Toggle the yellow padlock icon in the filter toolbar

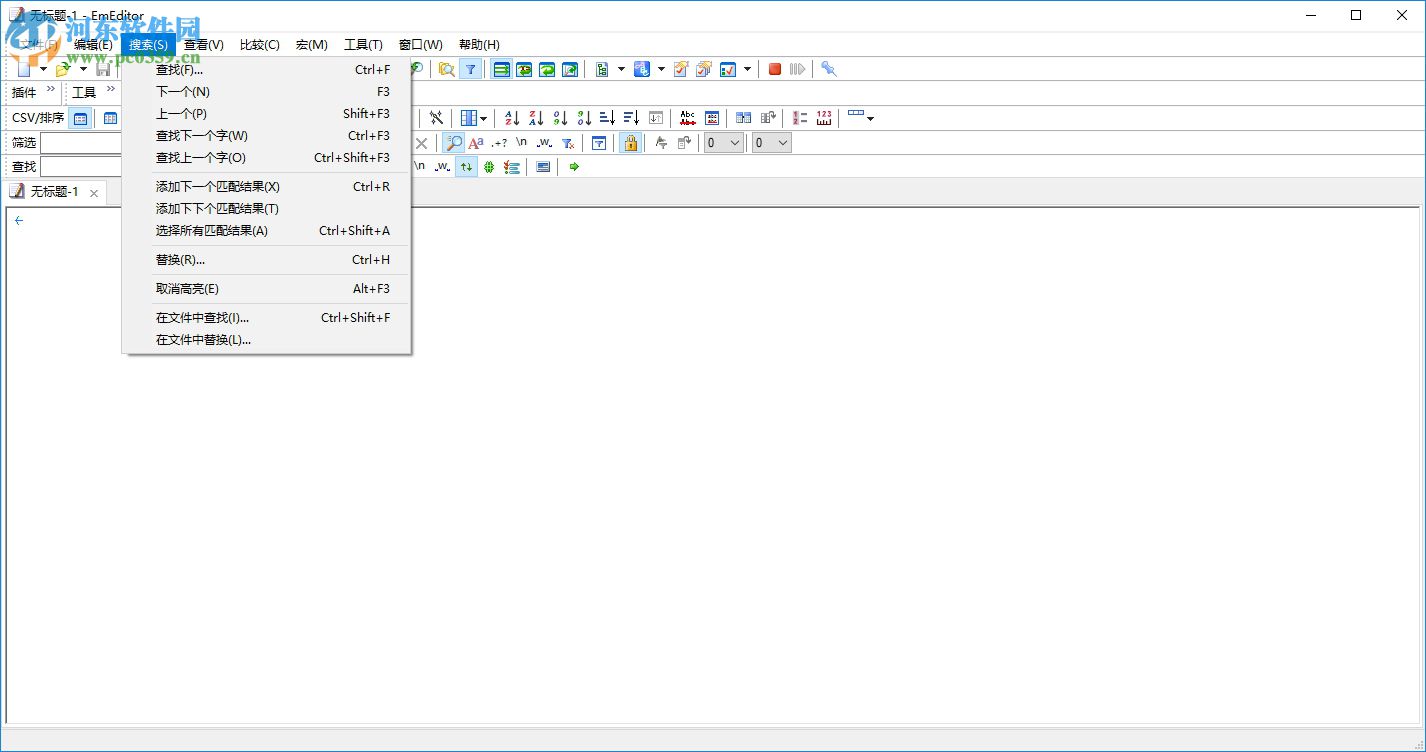coord(630,143)
